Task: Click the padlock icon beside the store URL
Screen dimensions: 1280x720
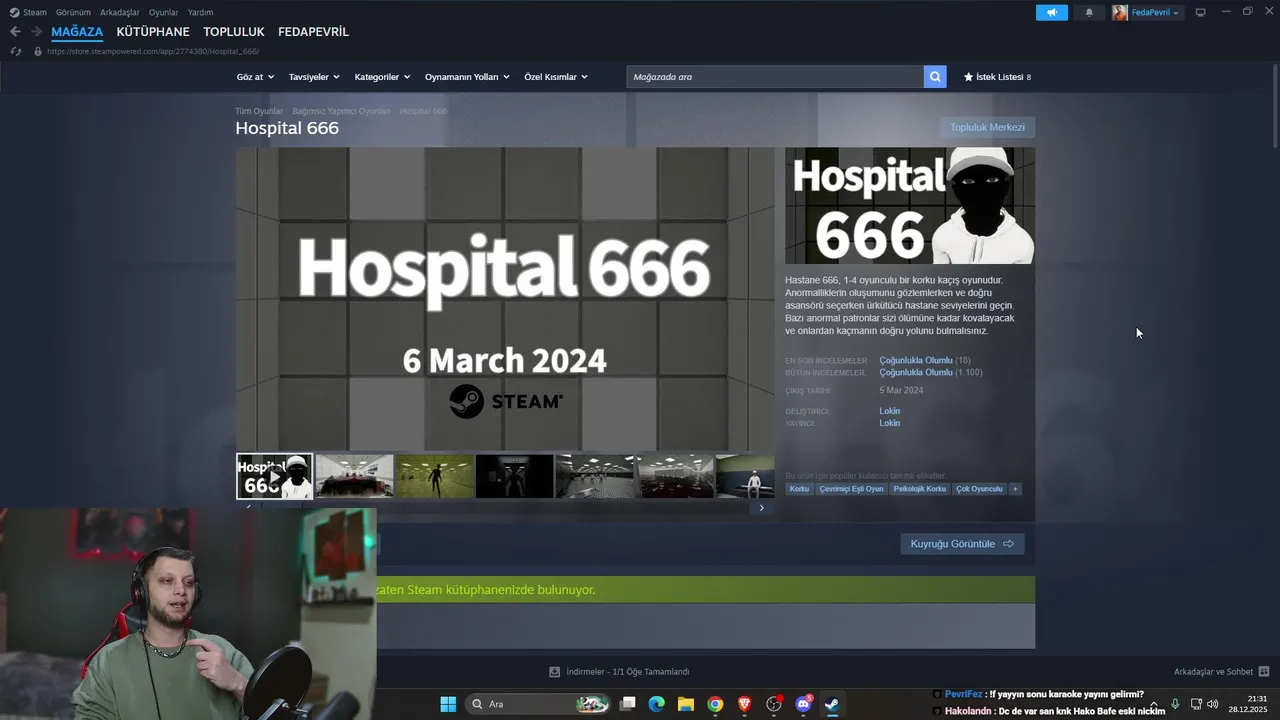Action: point(38,51)
